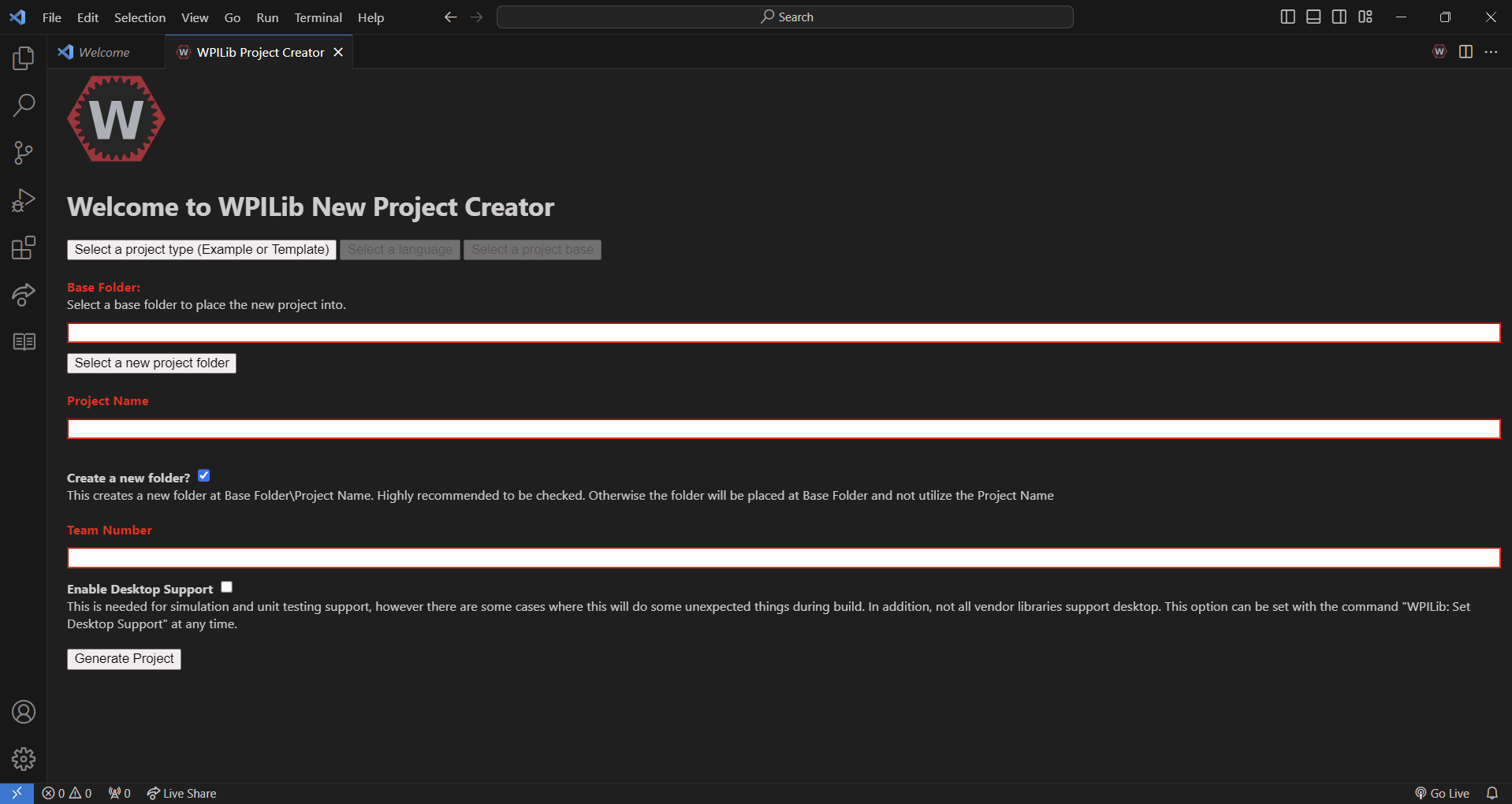Screen dimensions: 1512x804
Task: Go forward in navigation history
Action: (476, 17)
